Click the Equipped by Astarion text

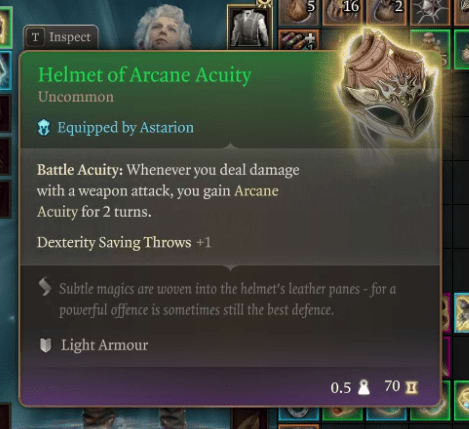[x=125, y=128]
